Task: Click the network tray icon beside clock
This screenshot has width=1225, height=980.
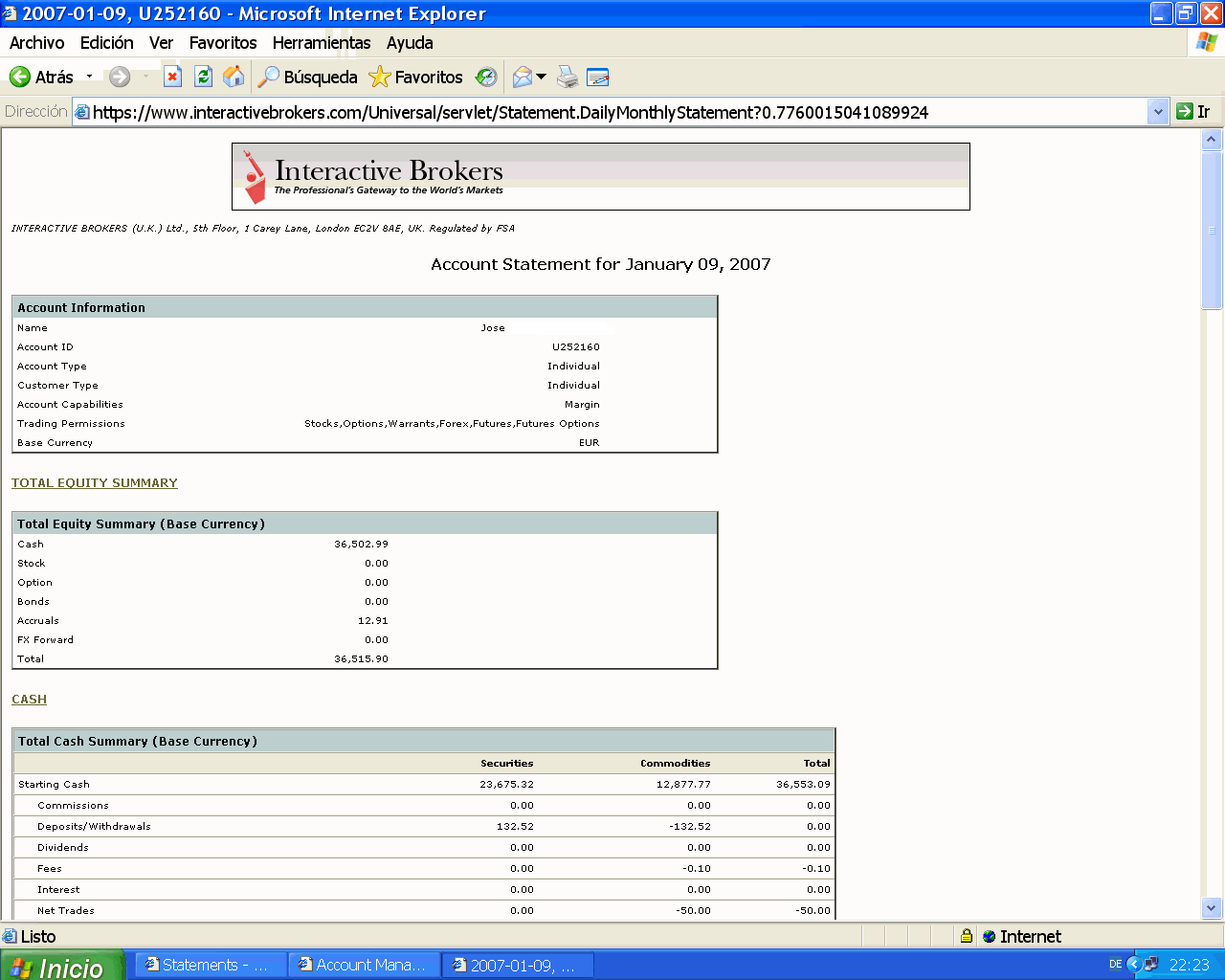Action: (x=1151, y=965)
